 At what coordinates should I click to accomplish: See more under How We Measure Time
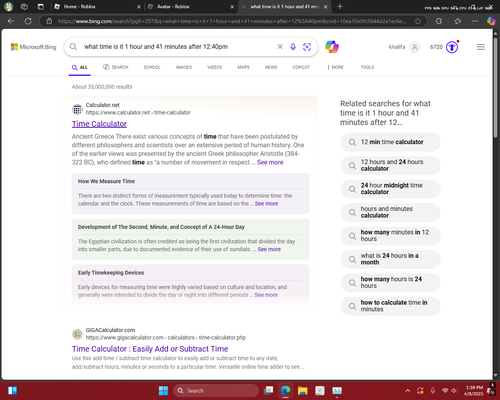click(266, 204)
